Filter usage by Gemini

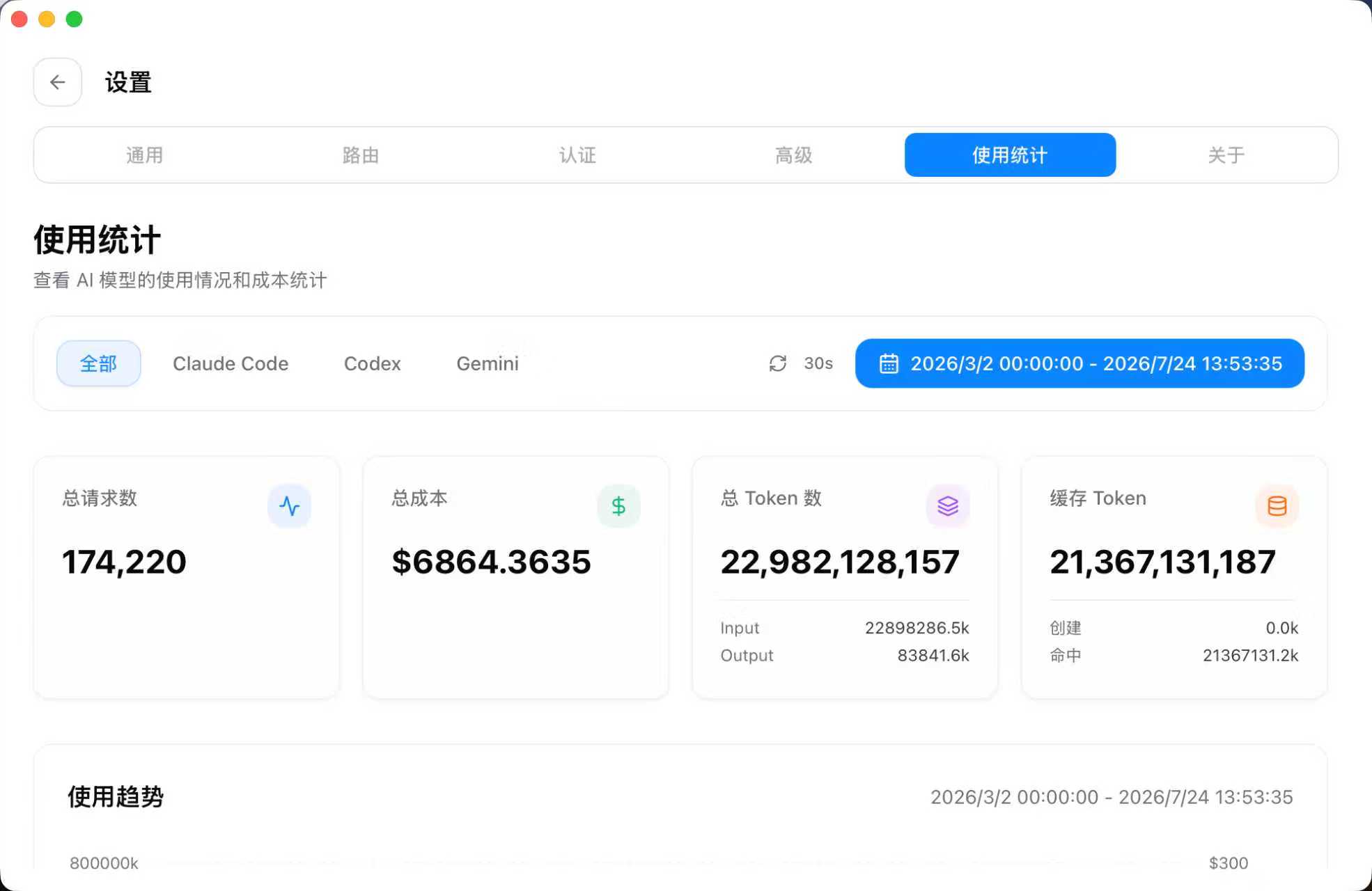pos(488,363)
